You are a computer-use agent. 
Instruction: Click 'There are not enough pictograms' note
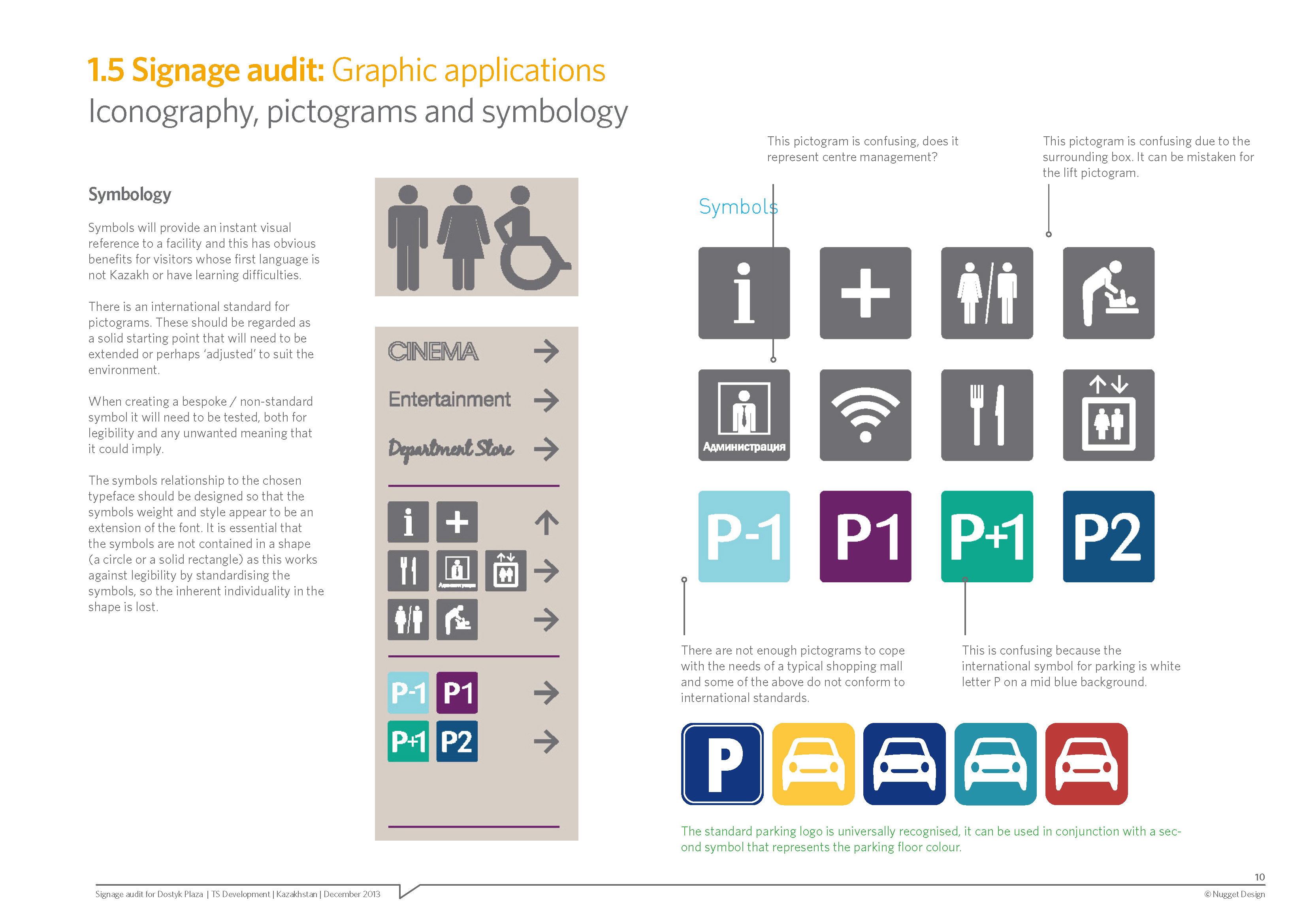pos(793,674)
